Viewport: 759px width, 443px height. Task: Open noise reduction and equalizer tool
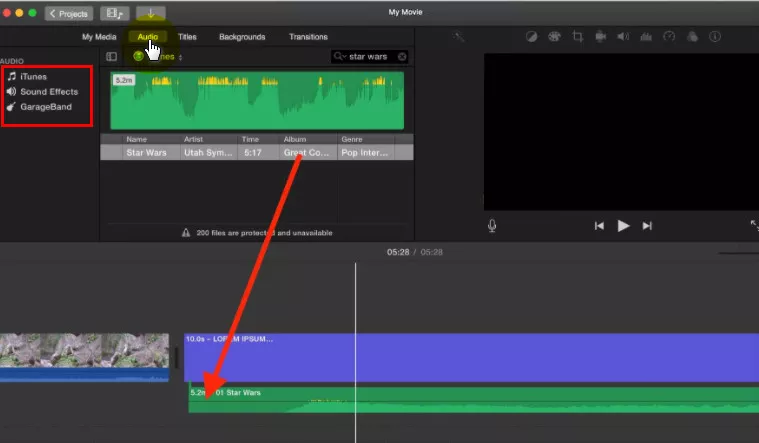tap(646, 37)
